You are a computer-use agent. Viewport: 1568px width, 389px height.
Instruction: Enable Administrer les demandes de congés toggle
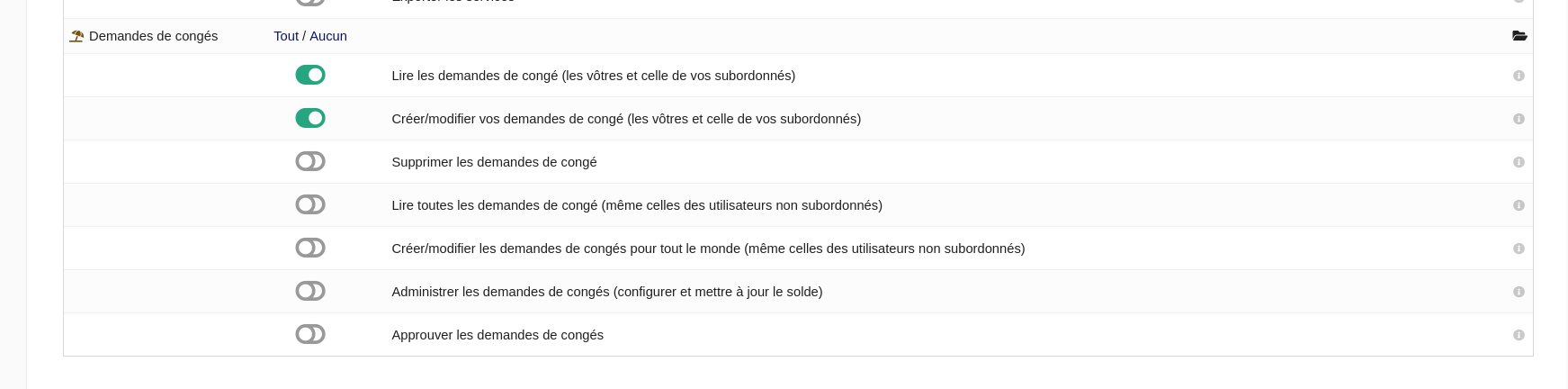pyautogui.click(x=310, y=291)
